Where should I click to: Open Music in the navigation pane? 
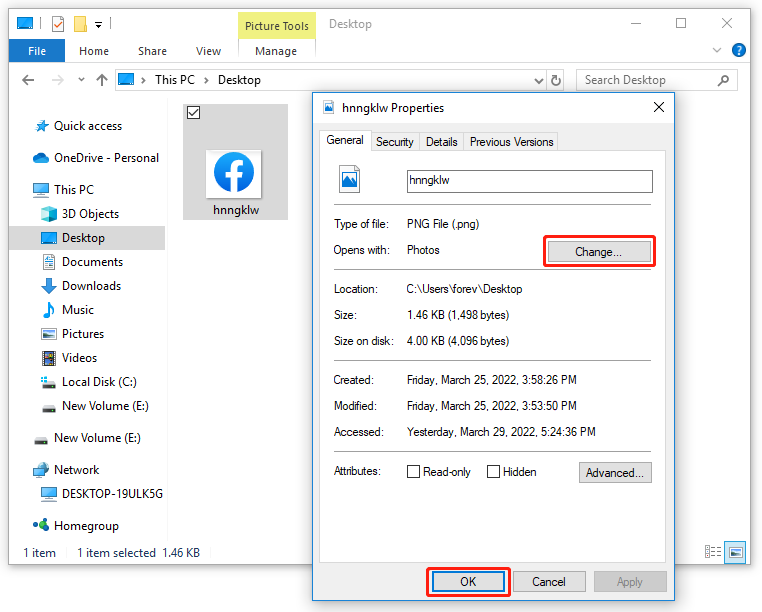77,310
